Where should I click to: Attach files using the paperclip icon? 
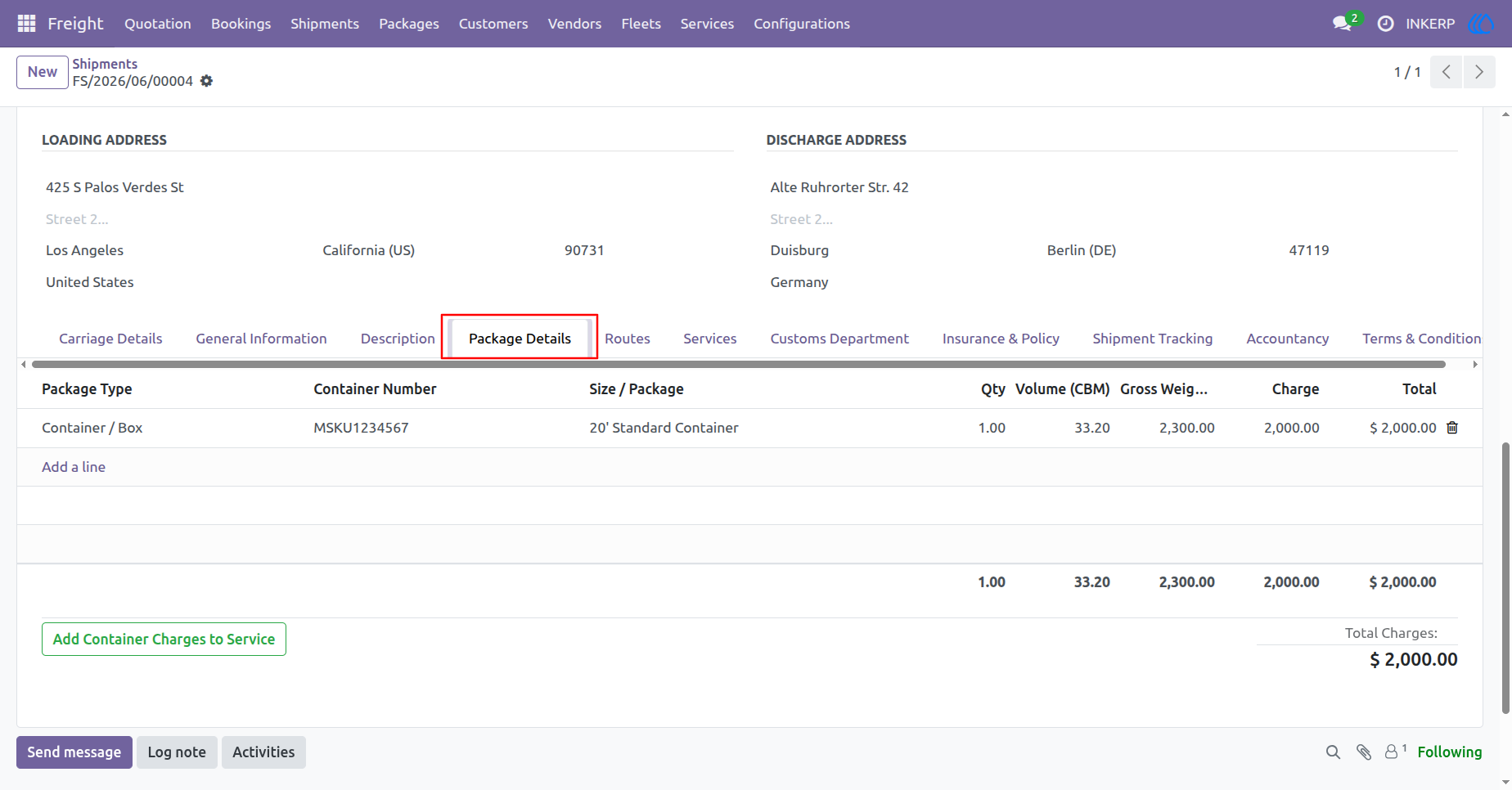pyautogui.click(x=1363, y=752)
